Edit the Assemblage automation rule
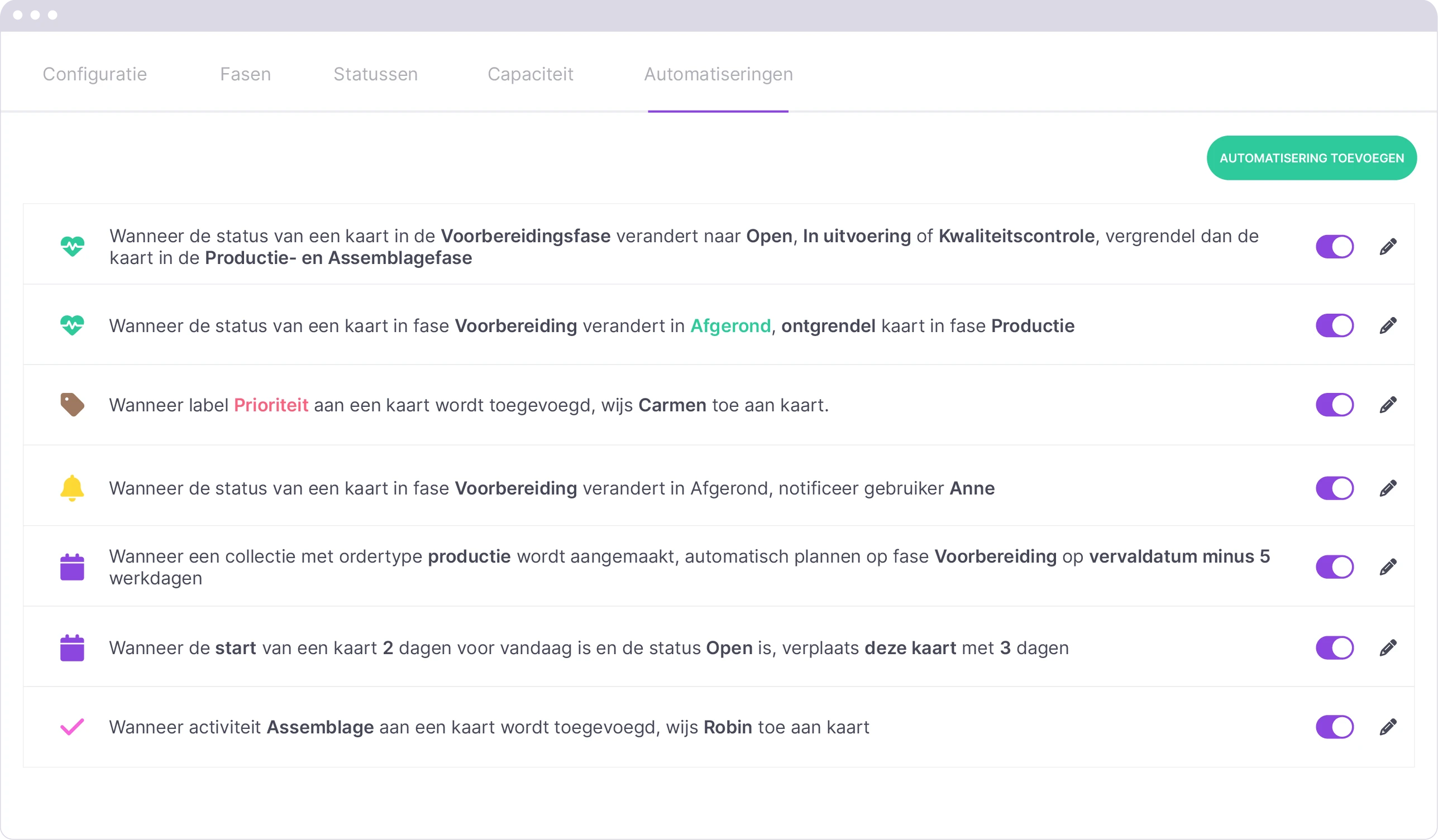1438x840 pixels. [x=1389, y=727]
